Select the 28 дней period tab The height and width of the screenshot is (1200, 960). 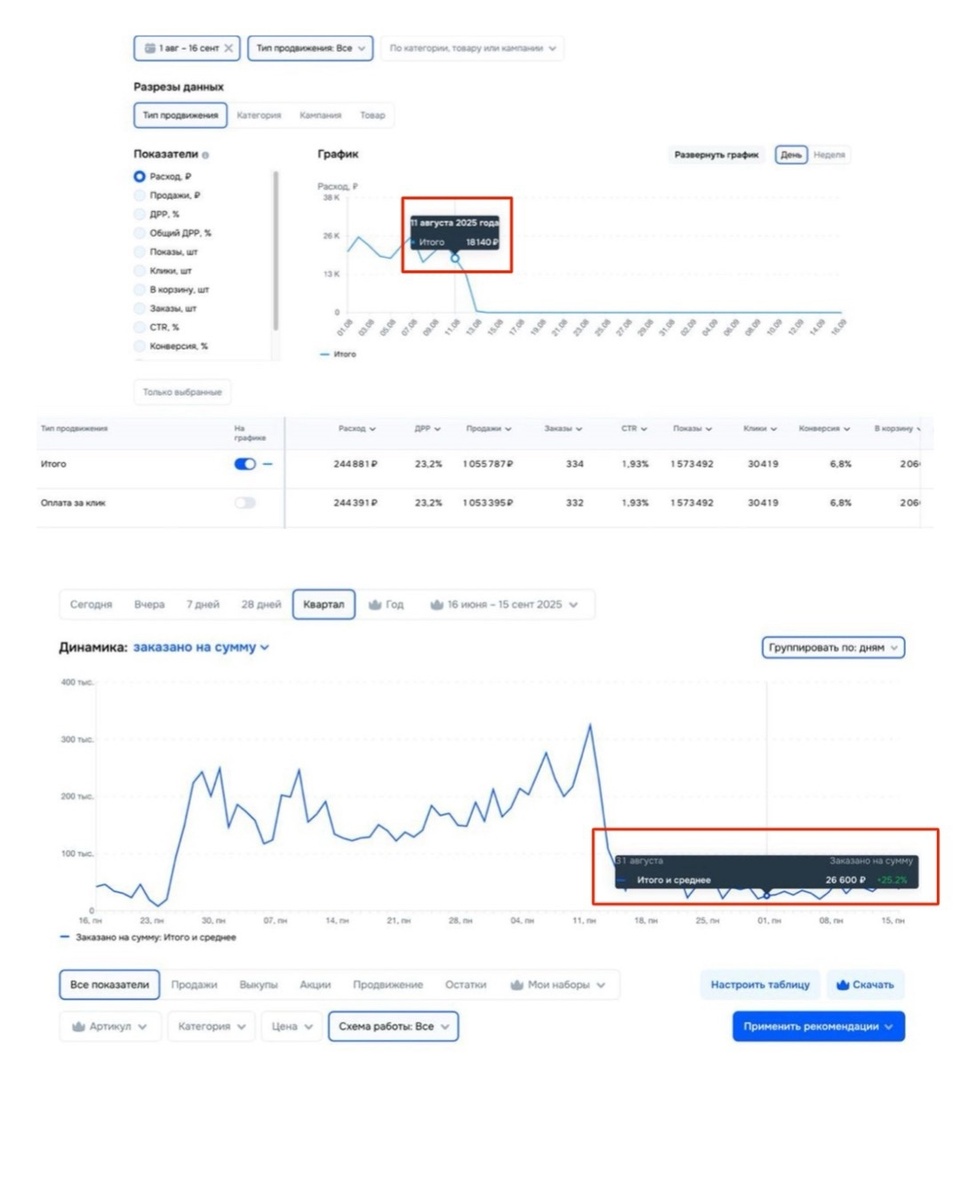pyautogui.click(x=261, y=605)
